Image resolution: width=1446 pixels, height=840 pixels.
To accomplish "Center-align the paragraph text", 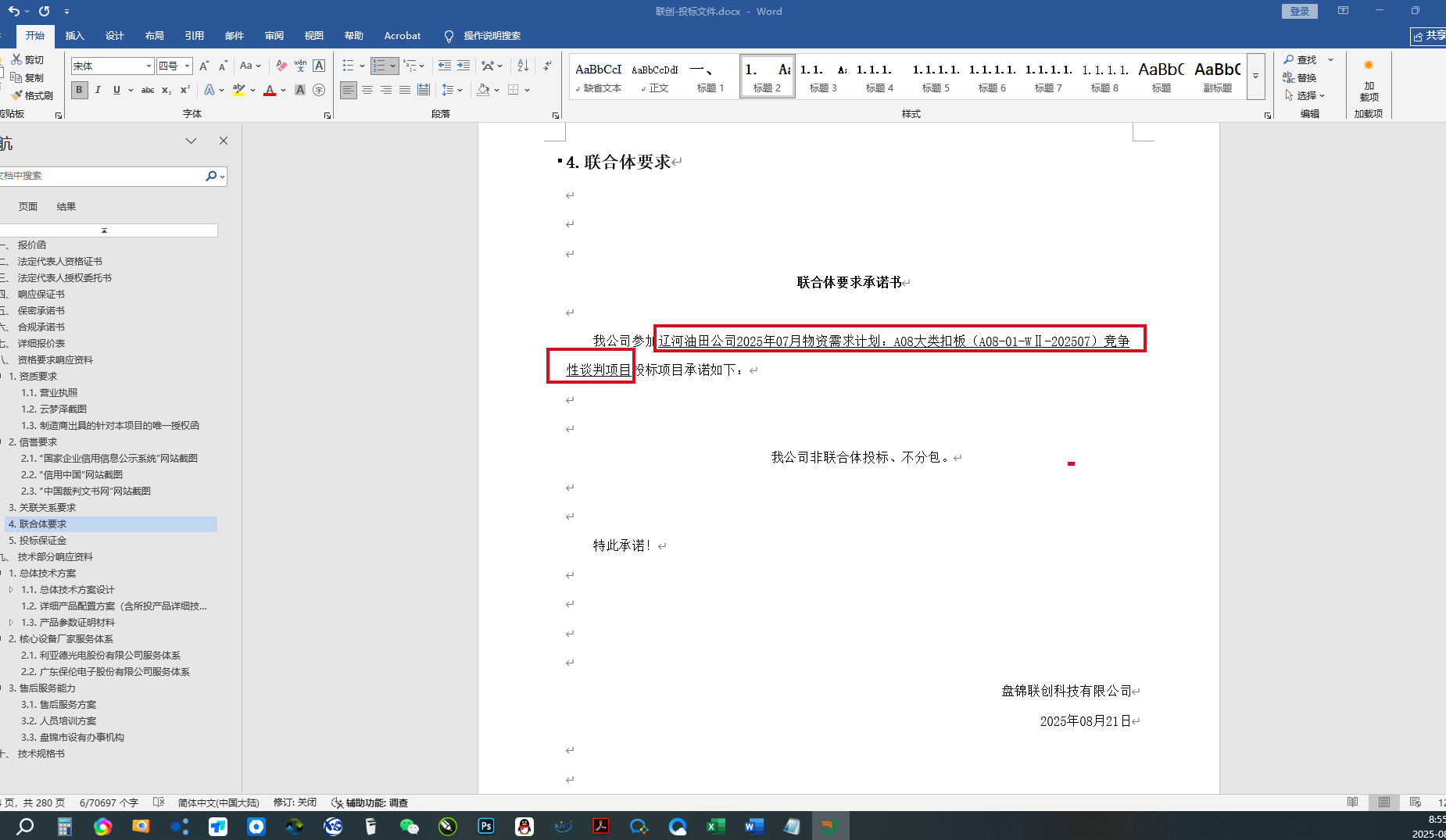I will 367,90.
